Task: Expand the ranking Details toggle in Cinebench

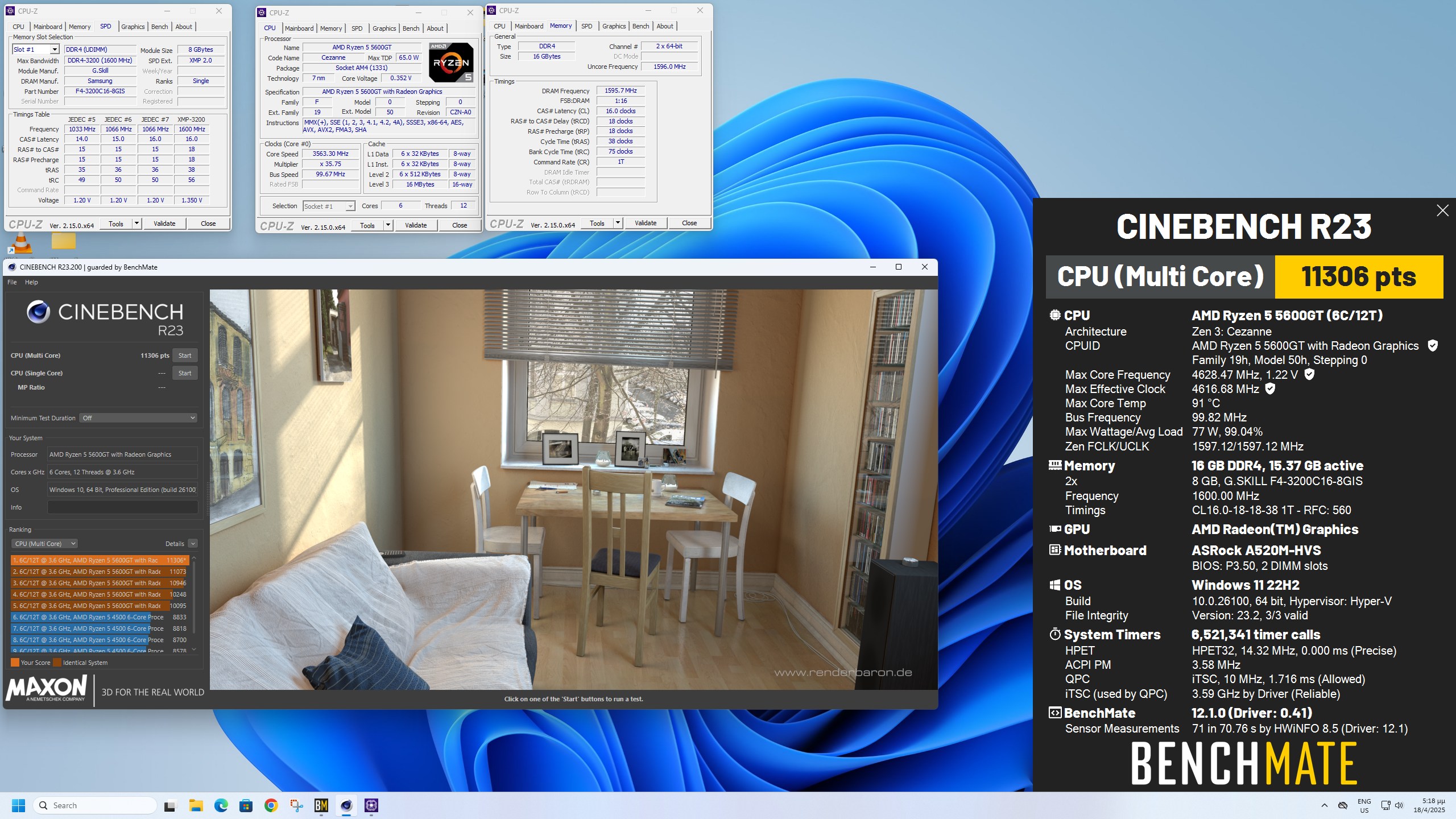Action: click(193, 544)
